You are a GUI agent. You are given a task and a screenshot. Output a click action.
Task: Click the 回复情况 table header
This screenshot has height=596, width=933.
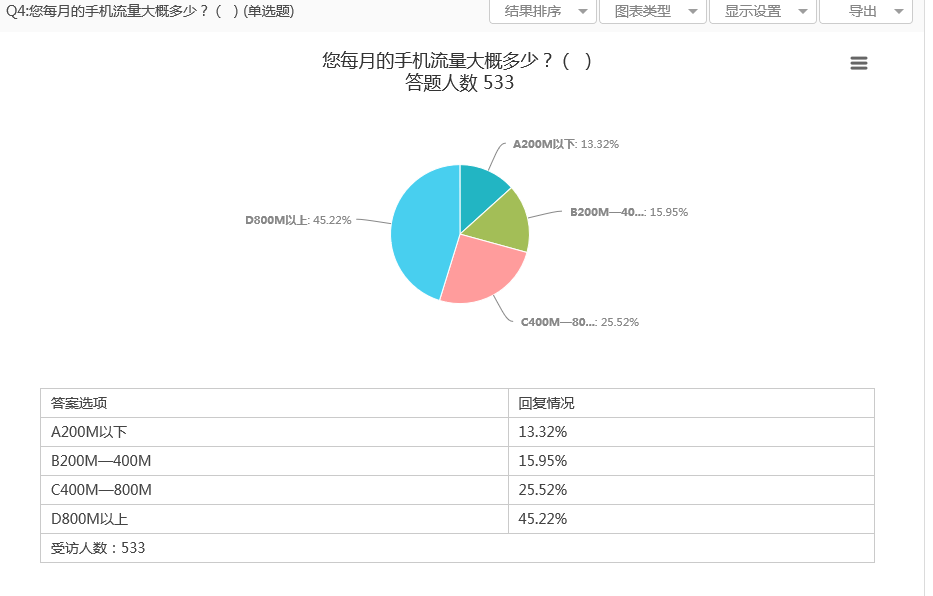(546, 403)
